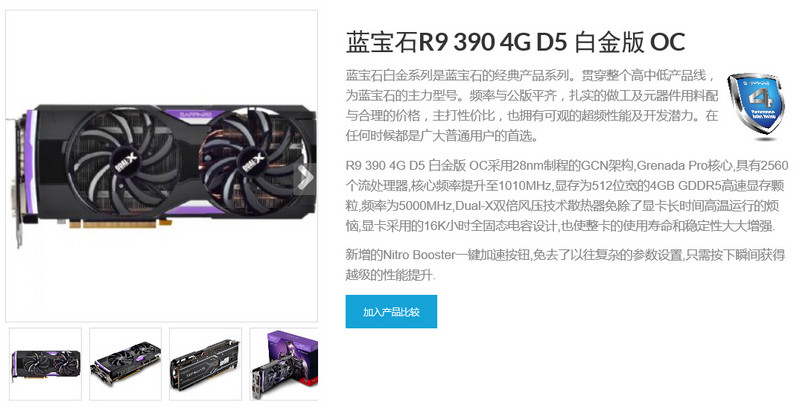Select the retail box thumbnail
The width and height of the screenshot is (800, 411).
(284, 364)
